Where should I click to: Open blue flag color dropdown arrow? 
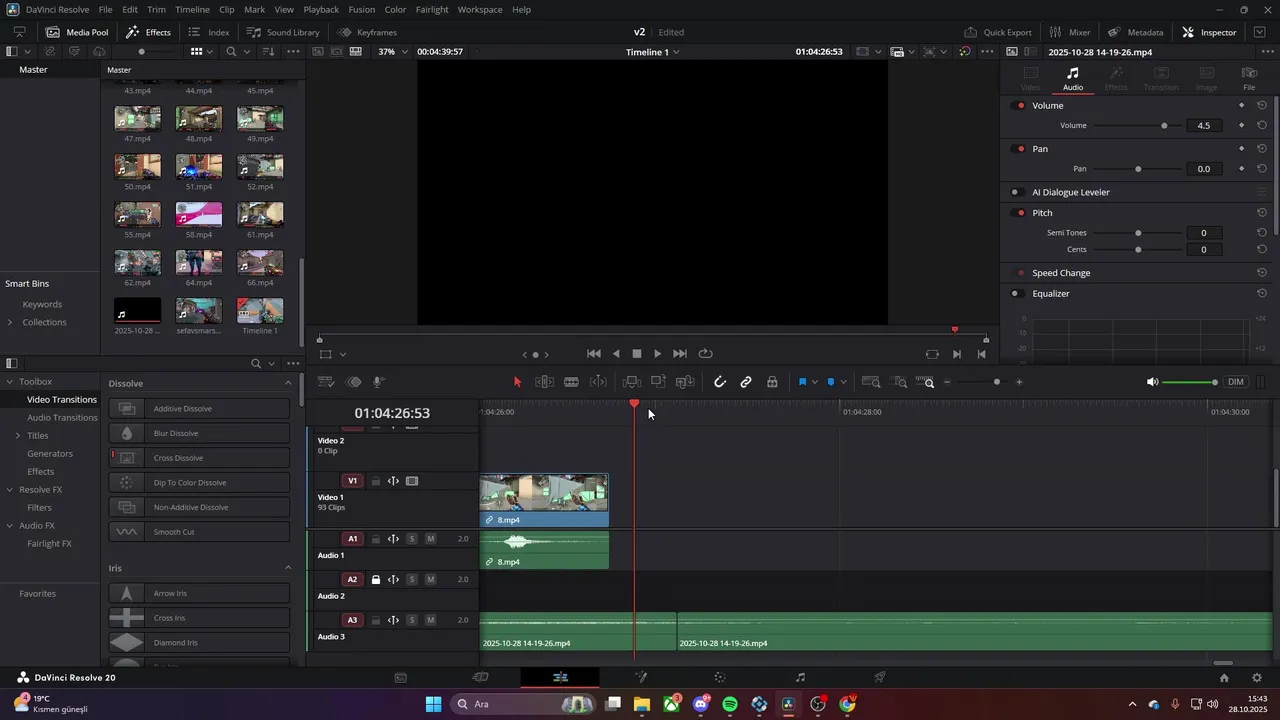pyautogui.click(x=815, y=382)
